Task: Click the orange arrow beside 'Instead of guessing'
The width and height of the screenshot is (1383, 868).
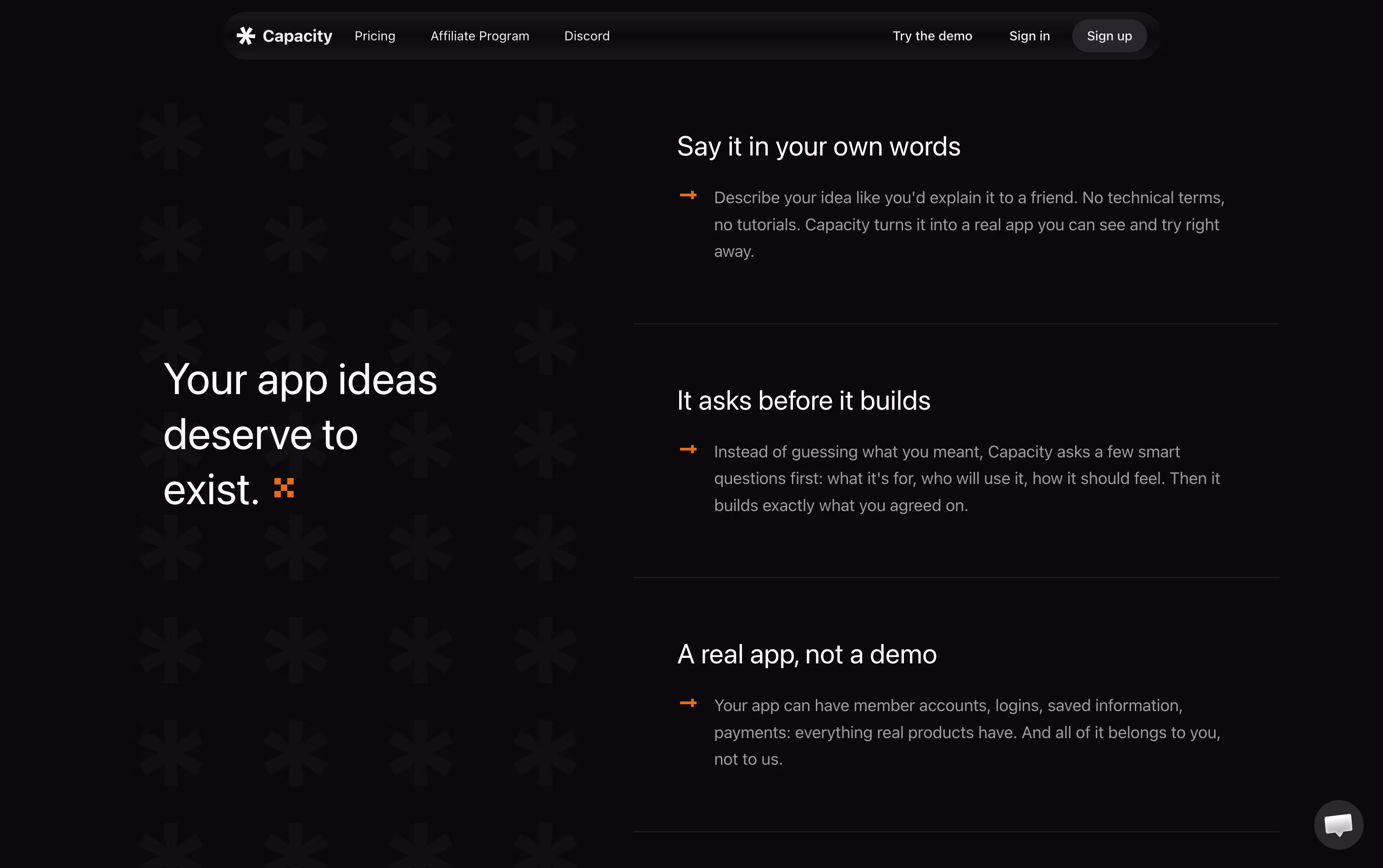Action: tap(688, 450)
